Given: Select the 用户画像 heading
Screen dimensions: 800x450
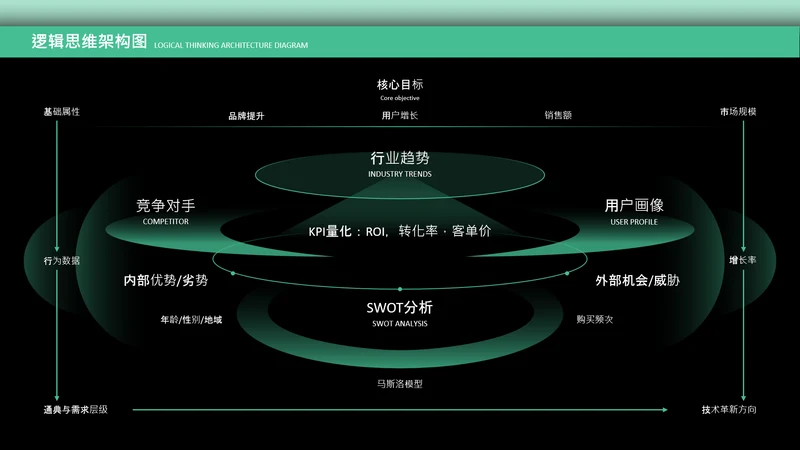Looking at the screenshot, I should click(x=634, y=206).
